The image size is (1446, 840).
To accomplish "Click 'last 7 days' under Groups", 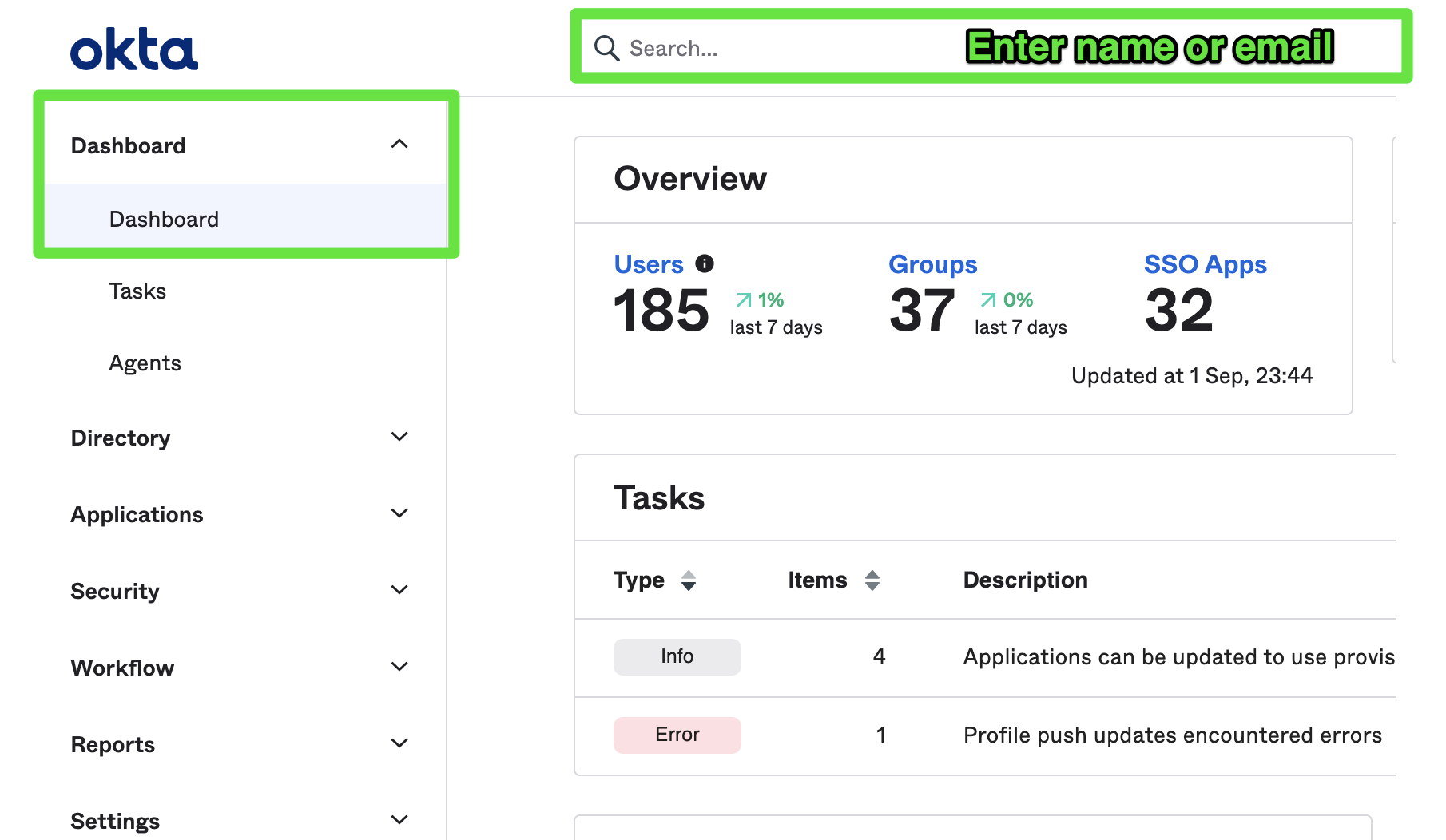I will [1021, 327].
